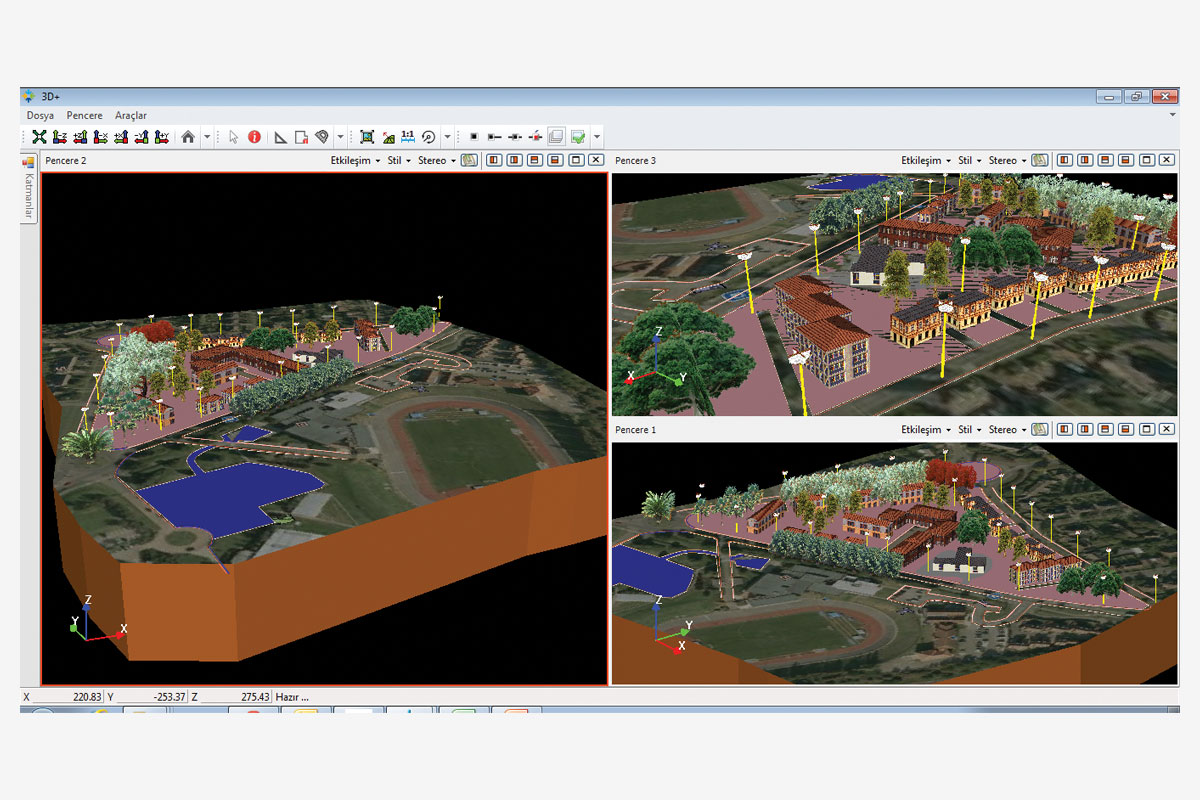Click the home view icon in toolbar

(x=187, y=137)
